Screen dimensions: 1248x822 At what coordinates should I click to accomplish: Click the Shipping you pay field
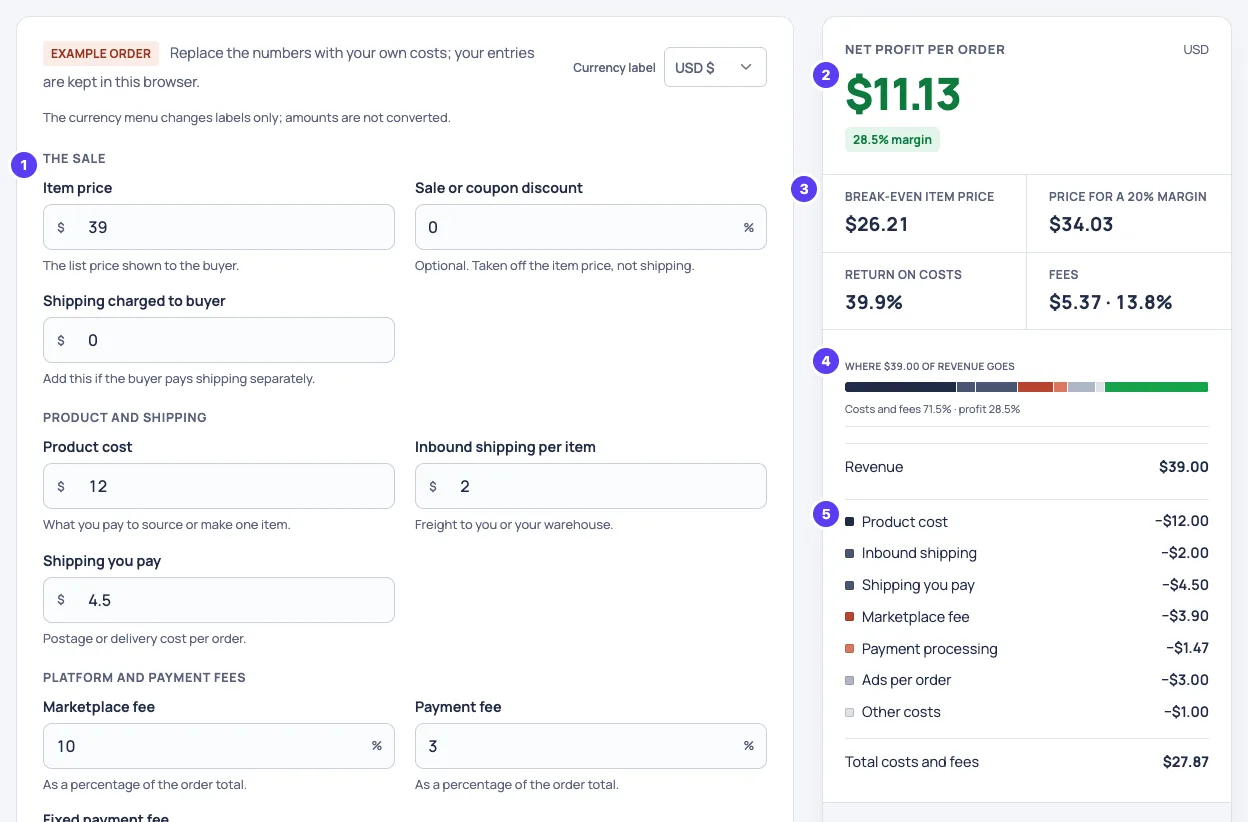pyautogui.click(x=219, y=600)
